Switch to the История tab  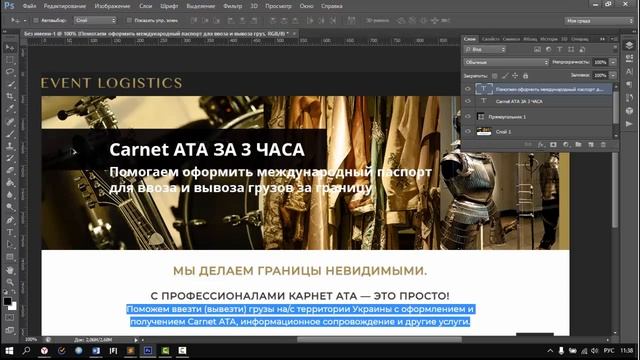(x=549, y=39)
